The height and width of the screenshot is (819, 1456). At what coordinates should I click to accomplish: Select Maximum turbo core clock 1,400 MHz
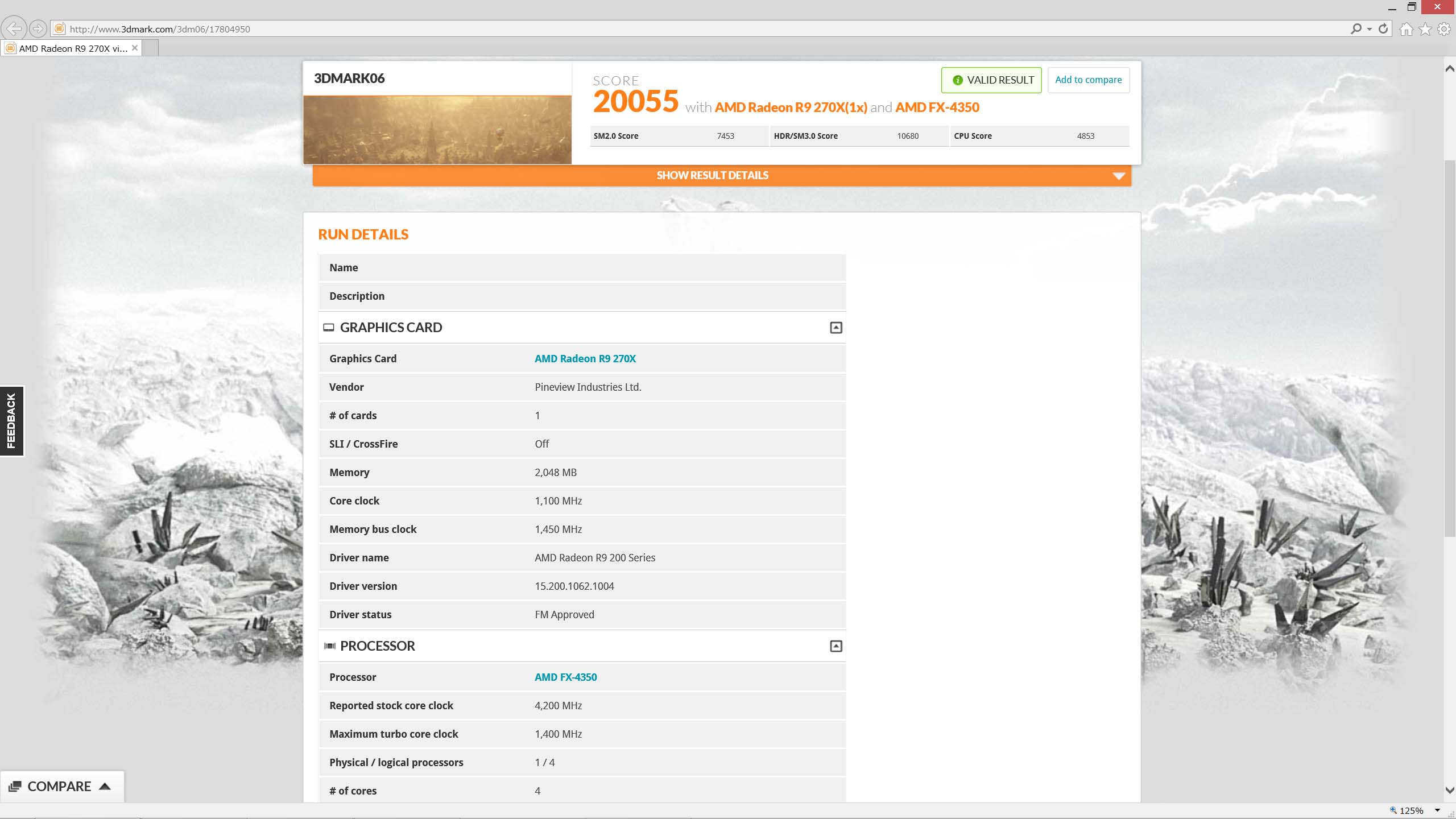pyautogui.click(x=558, y=734)
